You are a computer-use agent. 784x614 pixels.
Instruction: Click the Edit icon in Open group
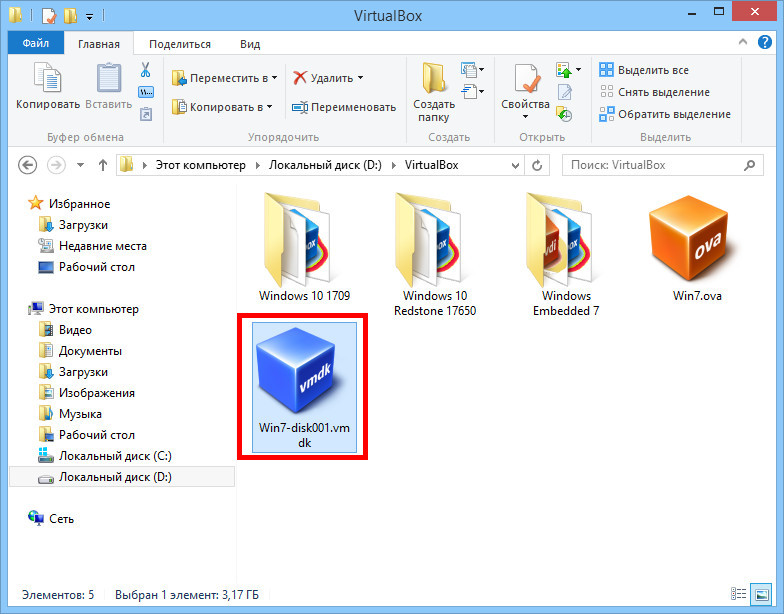(x=564, y=92)
